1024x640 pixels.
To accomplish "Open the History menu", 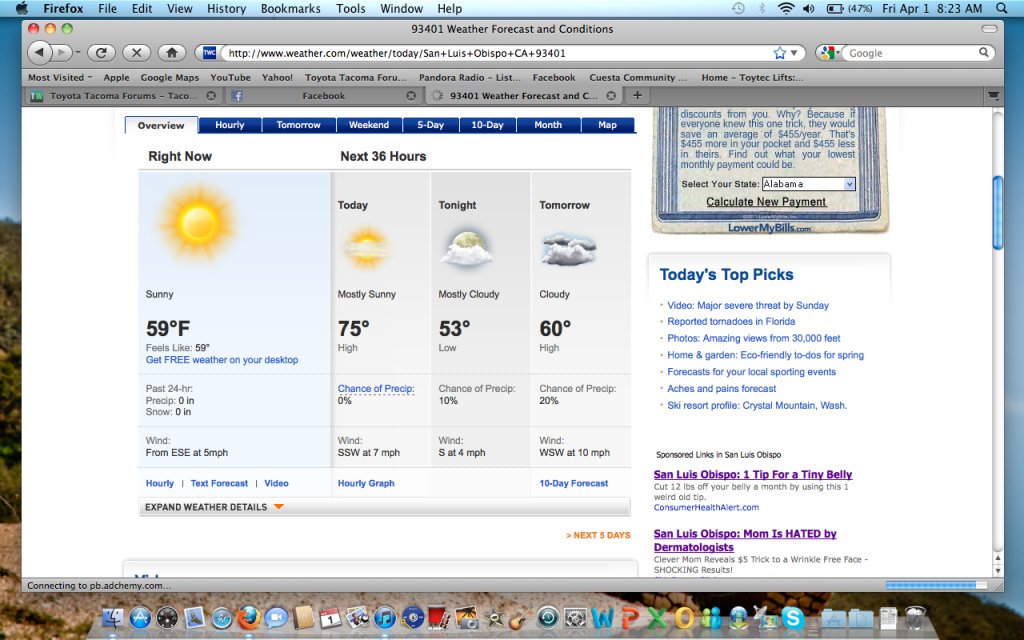I will pos(226,8).
